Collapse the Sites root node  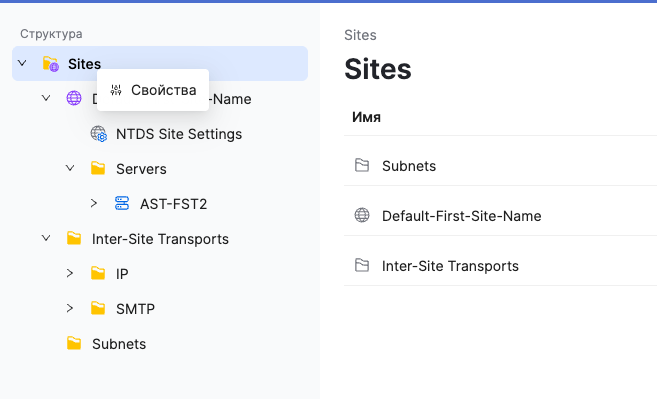[22, 63]
